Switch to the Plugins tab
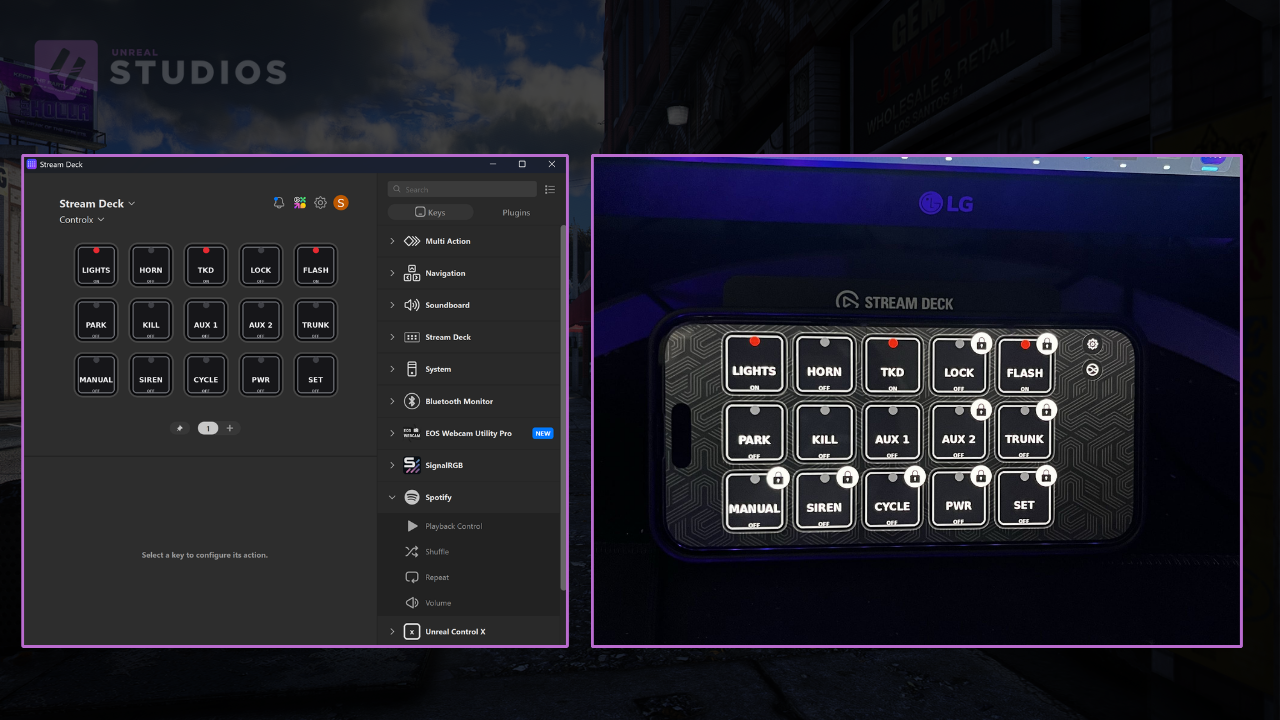1280x720 pixels. click(516, 212)
